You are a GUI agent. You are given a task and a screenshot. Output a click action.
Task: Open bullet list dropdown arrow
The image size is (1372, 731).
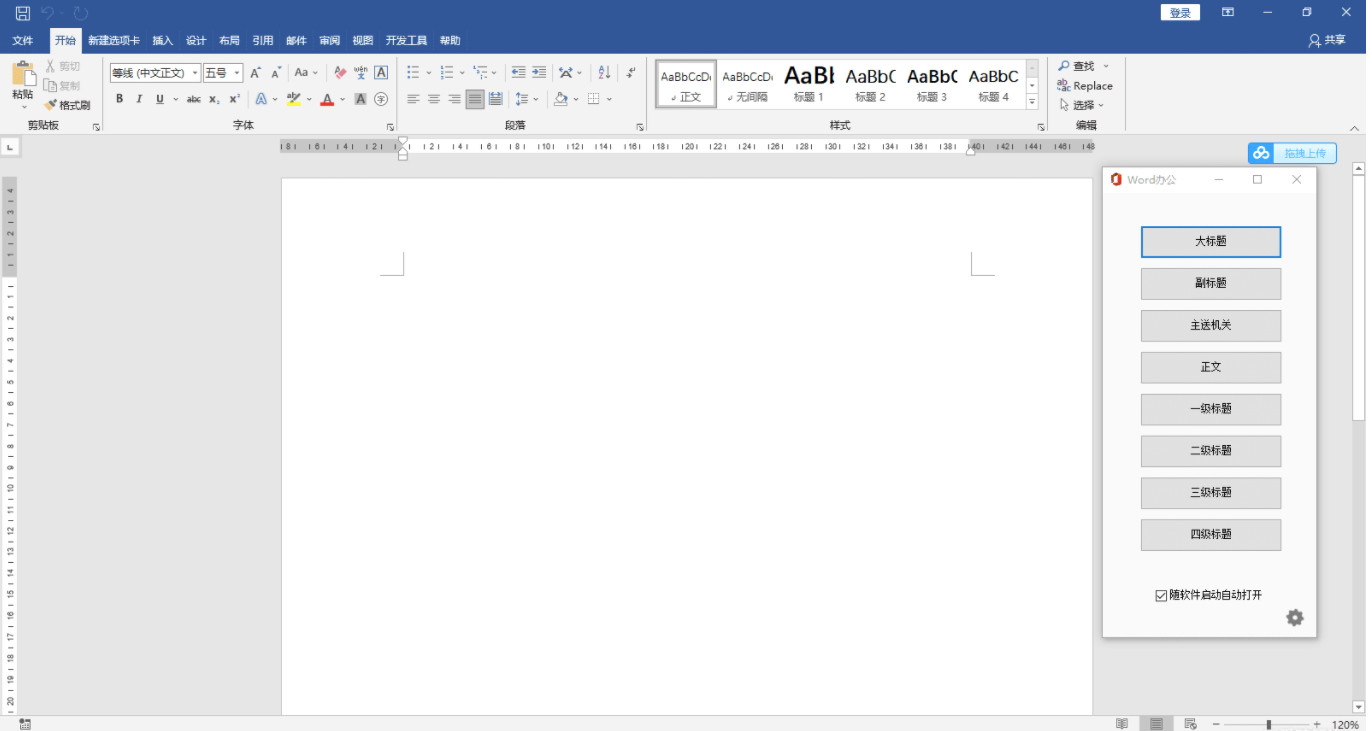[x=429, y=73]
